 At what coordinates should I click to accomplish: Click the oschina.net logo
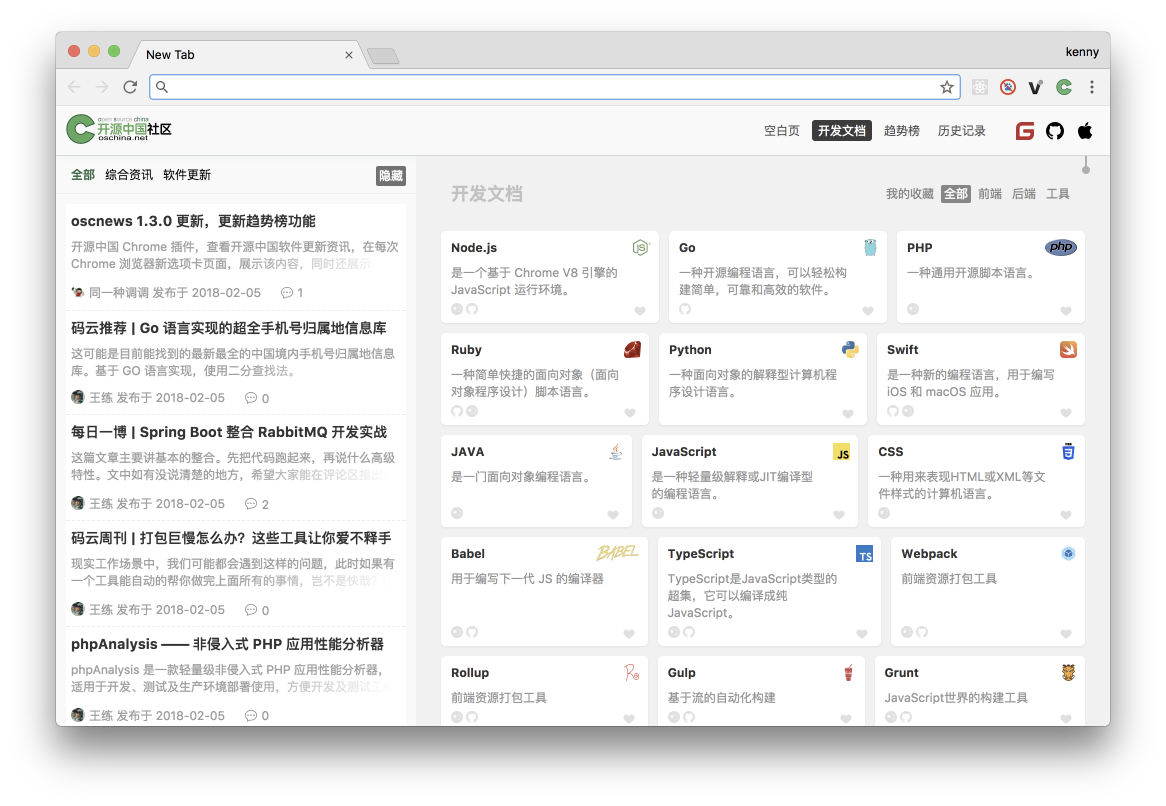click(x=119, y=129)
